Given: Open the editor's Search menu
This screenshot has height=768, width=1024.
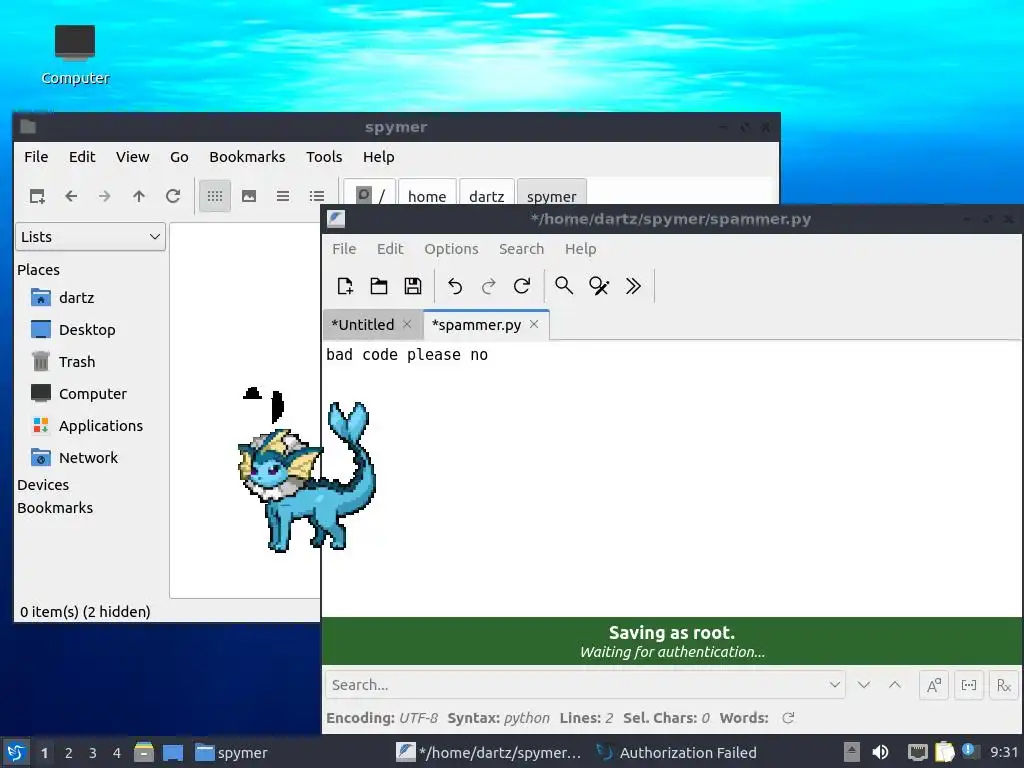Looking at the screenshot, I should pos(521,249).
